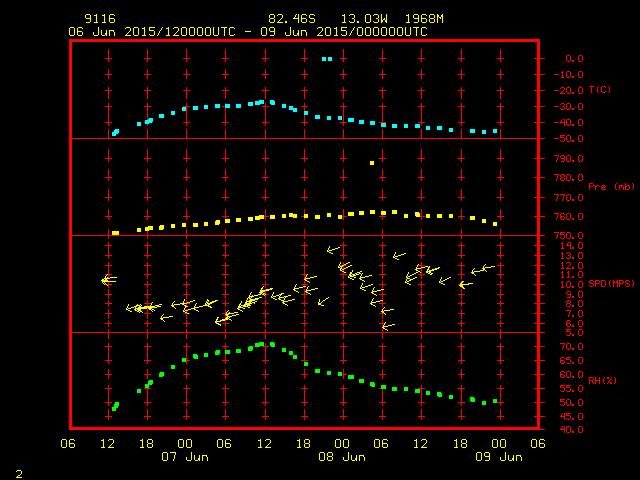Image resolution: width=640 pixels, height=480 pixels.
Task: Click the "70.0" humidity scale label
Action: pos(571,347)
